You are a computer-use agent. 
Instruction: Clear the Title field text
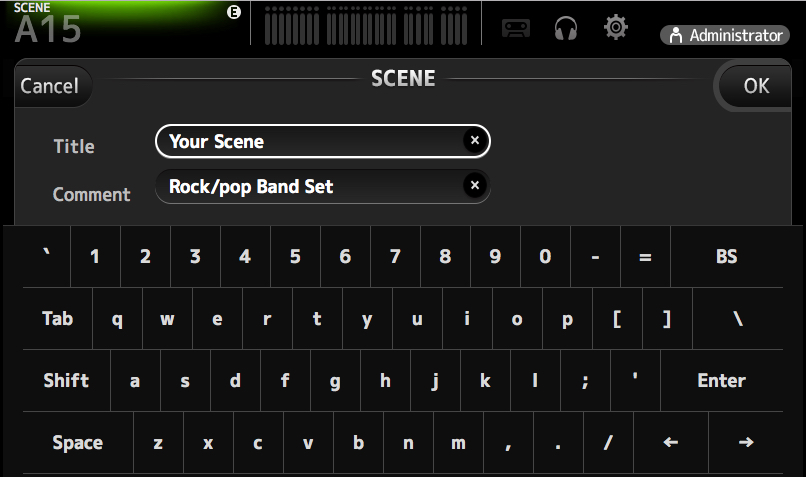point(475,141)
